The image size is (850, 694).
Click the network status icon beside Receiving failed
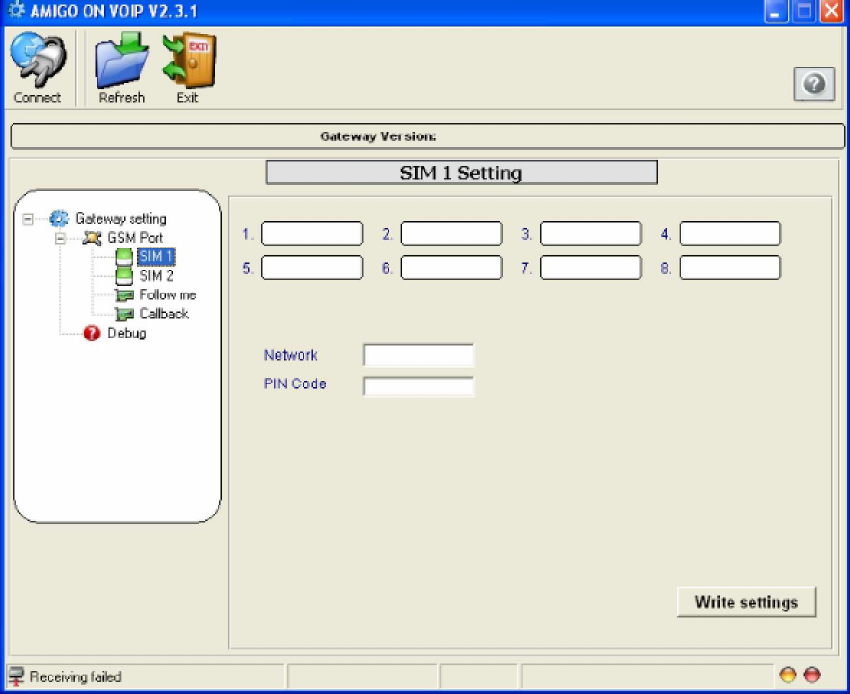pos(16,676)
